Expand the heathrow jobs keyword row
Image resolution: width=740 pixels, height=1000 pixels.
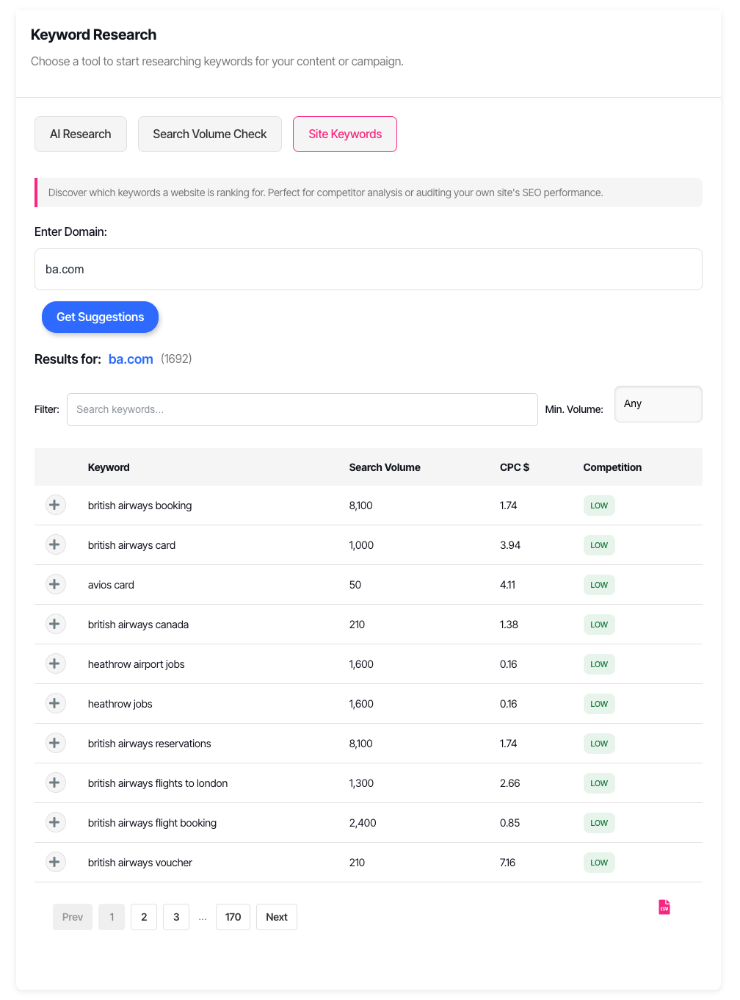point(55,703)
